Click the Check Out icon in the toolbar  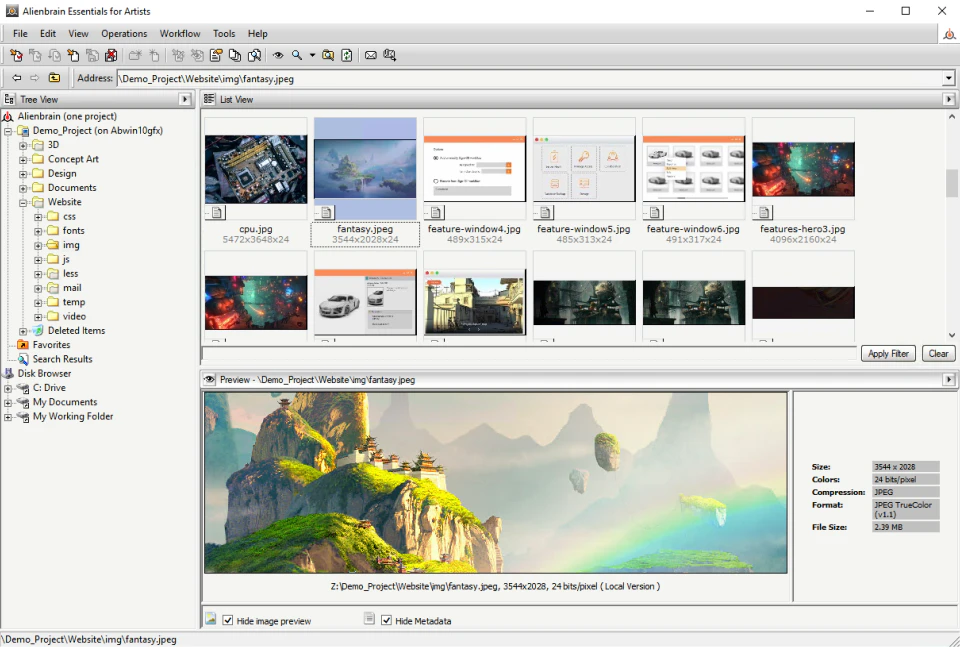pos(16,56)
